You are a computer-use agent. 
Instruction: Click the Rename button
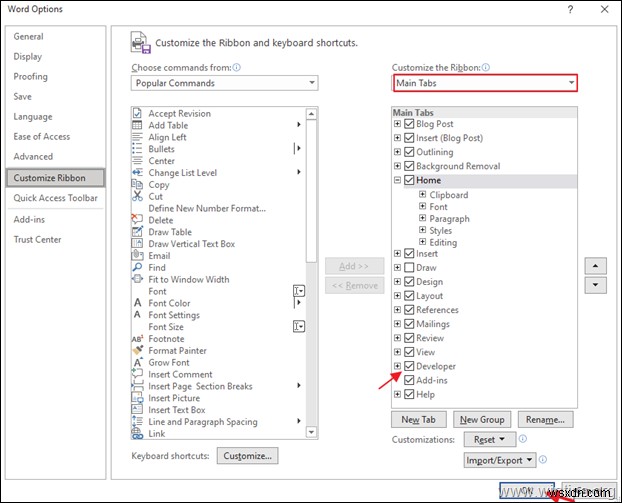point(545,419)
